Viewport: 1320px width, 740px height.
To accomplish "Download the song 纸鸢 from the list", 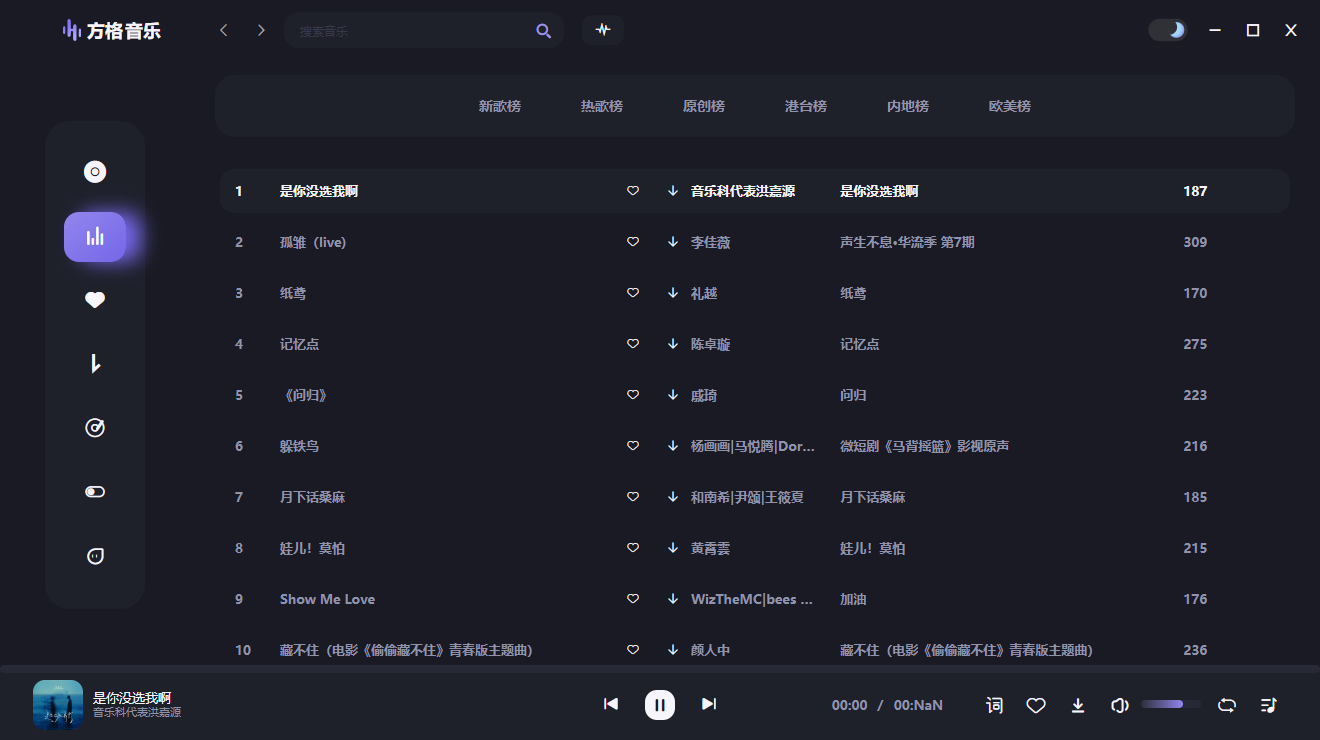I will click(x=672, y=292).
